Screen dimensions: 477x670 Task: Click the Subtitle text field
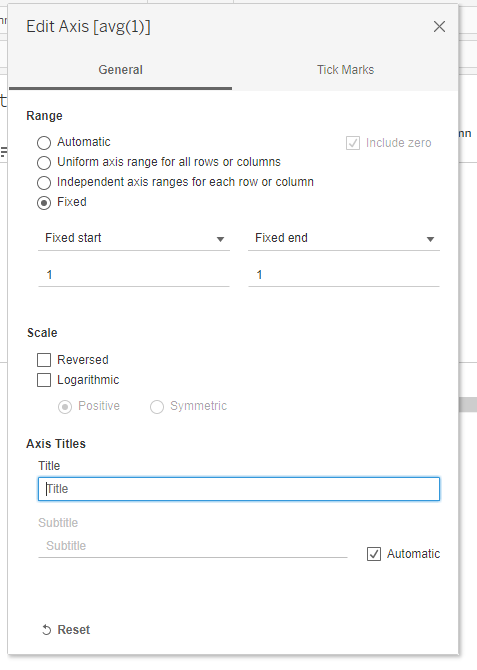tap(193, 546)
